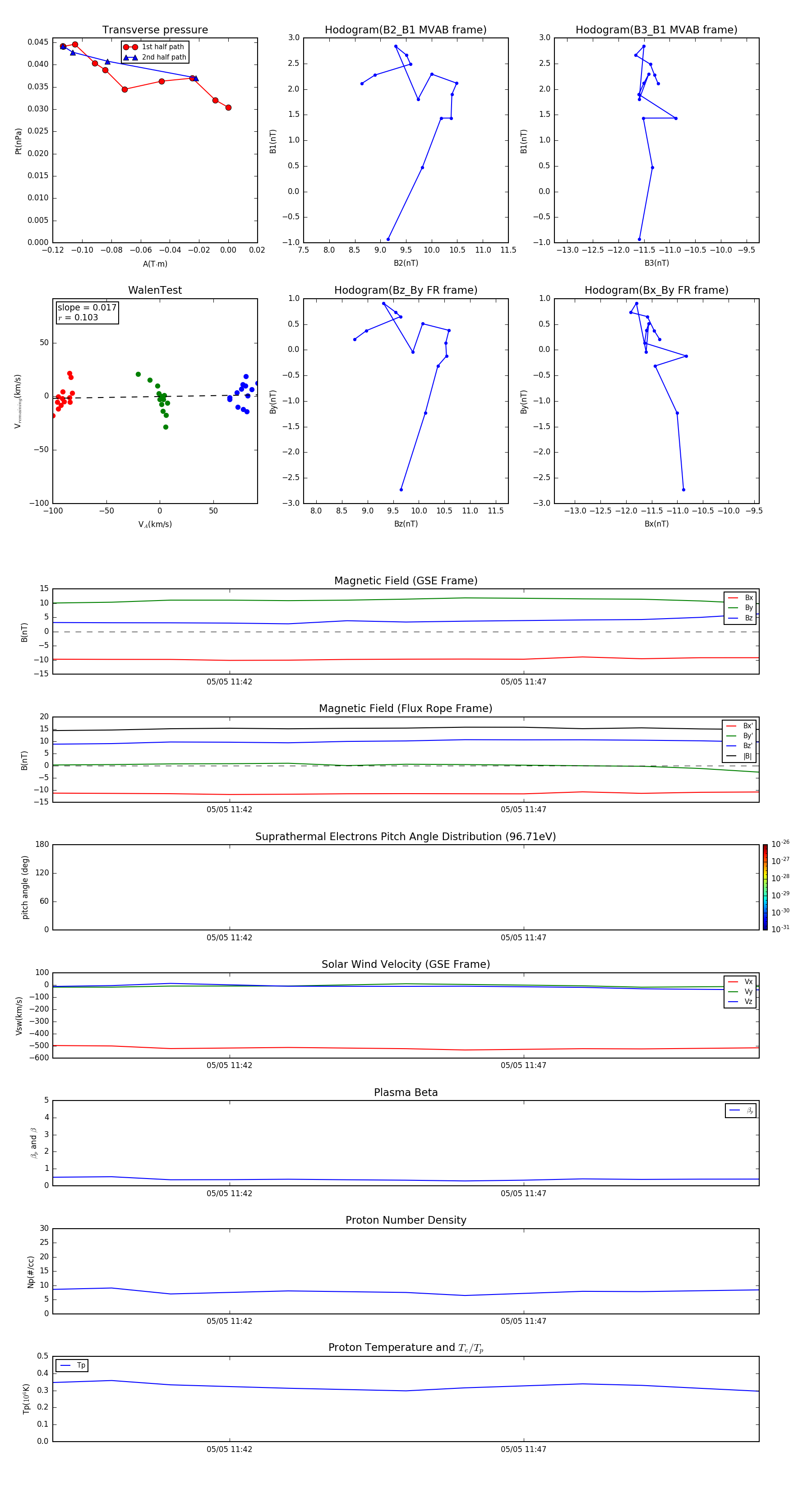This screenshot has height=1489, width=812.
Task: Click the '10^-31' colorbar tick label
Action: point(780,929)
